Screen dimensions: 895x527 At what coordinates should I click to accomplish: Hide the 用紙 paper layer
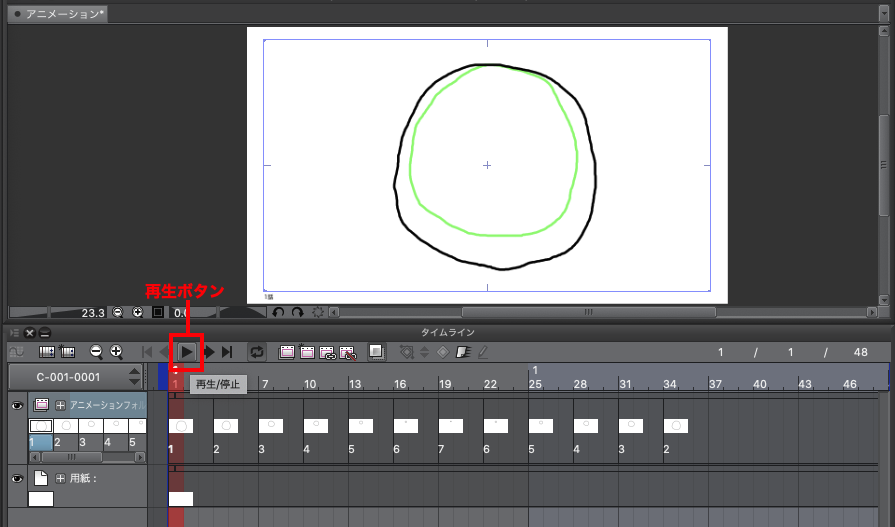click(17, 478)
